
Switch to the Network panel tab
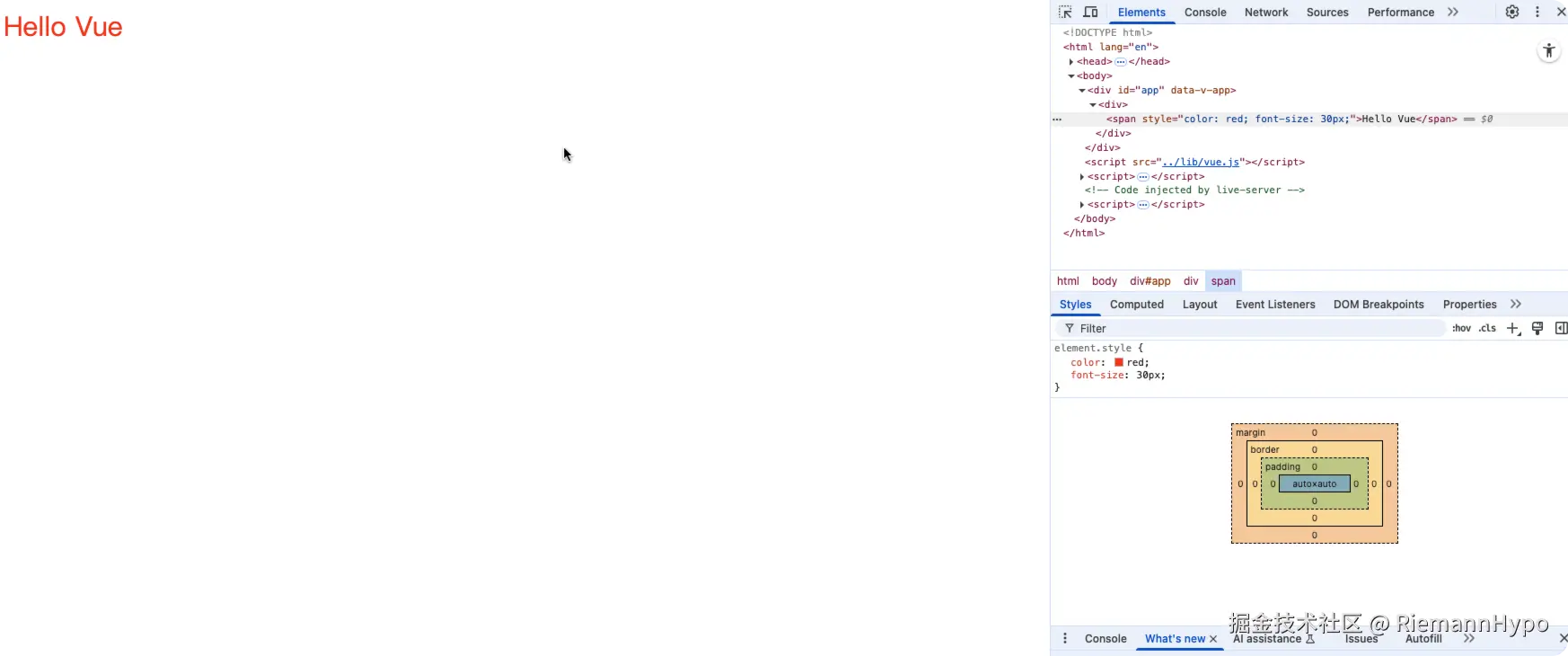(x=1266, y=12)
